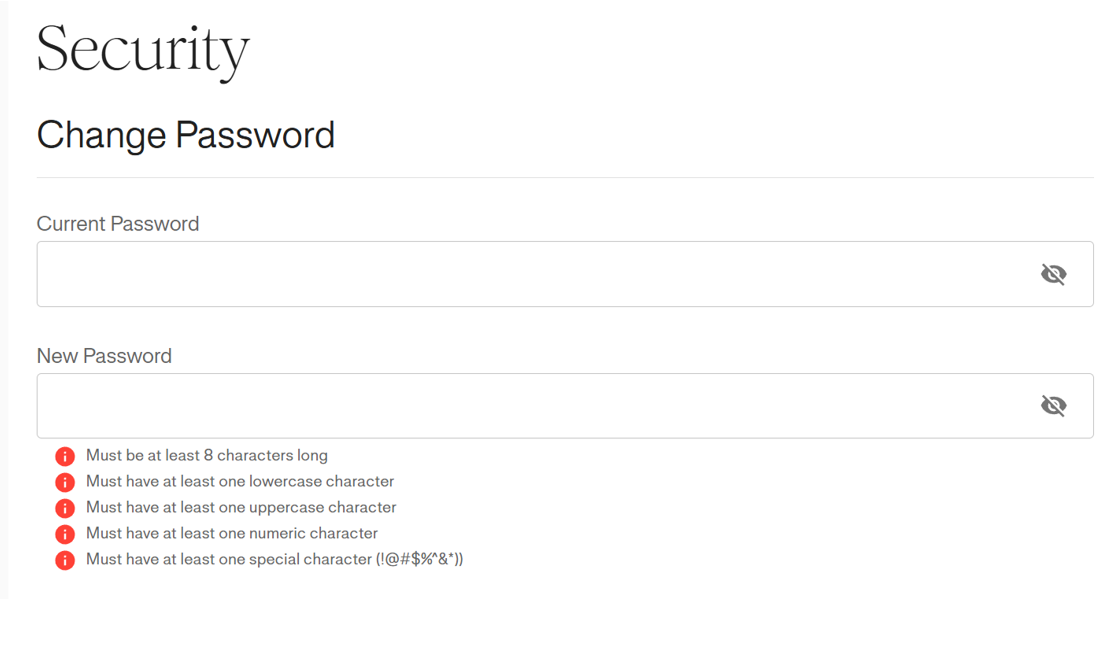
Task: Click the New Password label
Action: click(x=104, y=355)
